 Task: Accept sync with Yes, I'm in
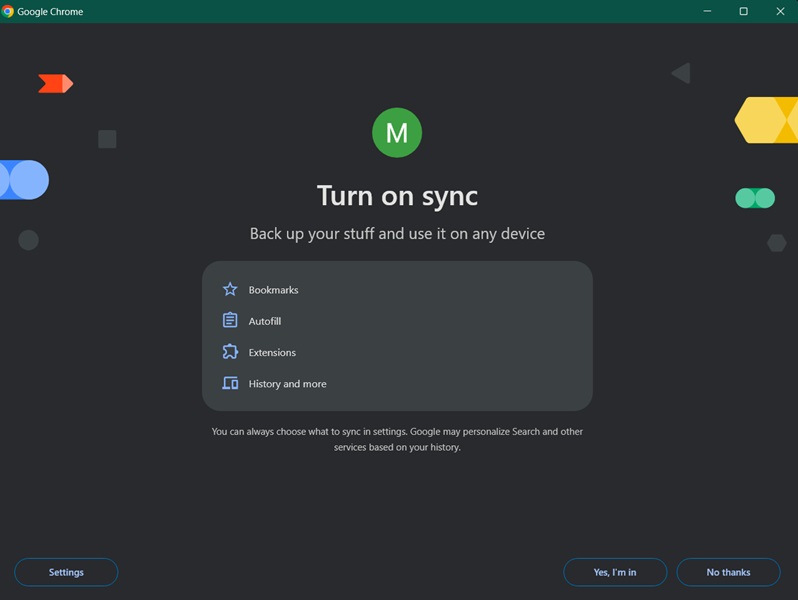(615, 572)
